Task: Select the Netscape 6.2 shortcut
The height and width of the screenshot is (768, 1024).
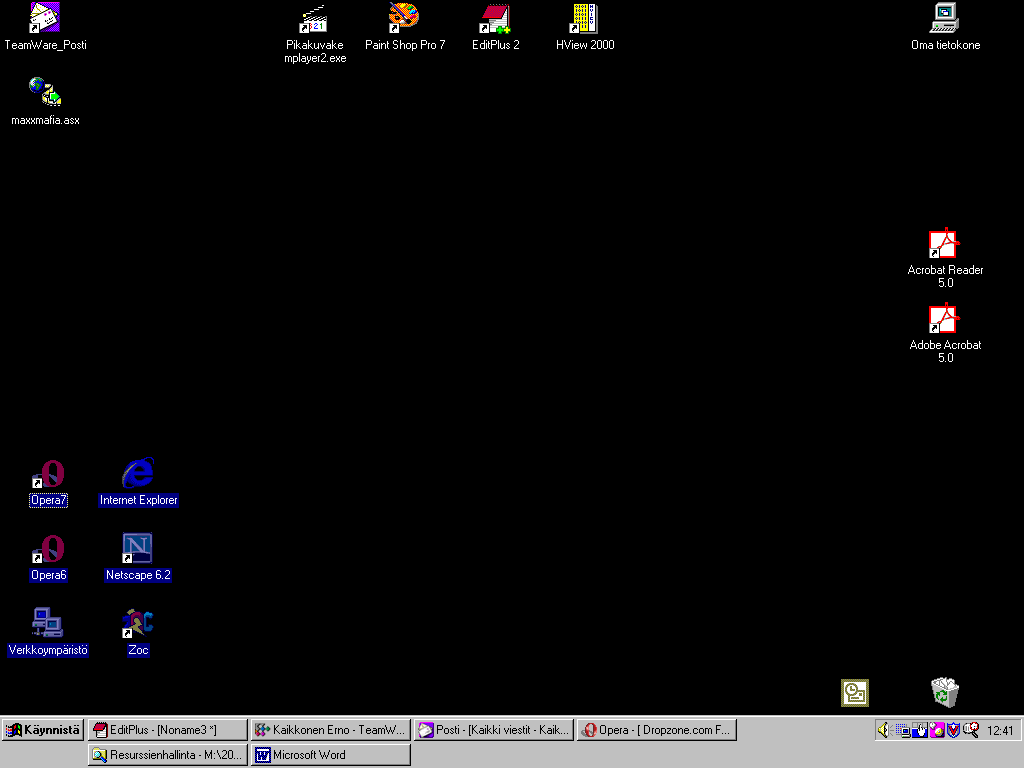Action: point(137,549)
